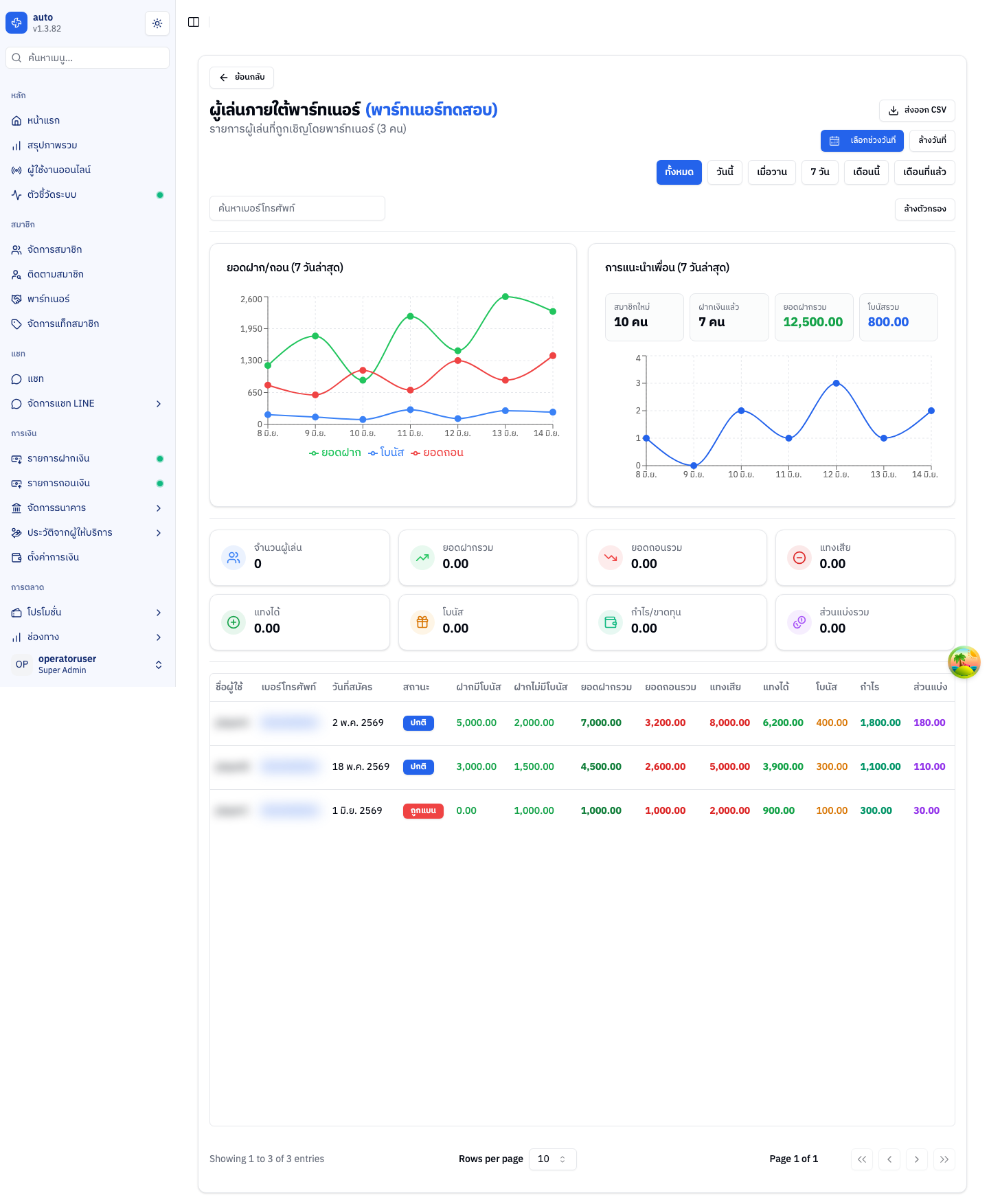Screen dimensions: 989x1204
Task: Click the กำไร/ขาดทุน wallet icon
Action: (x=611, y=622)
